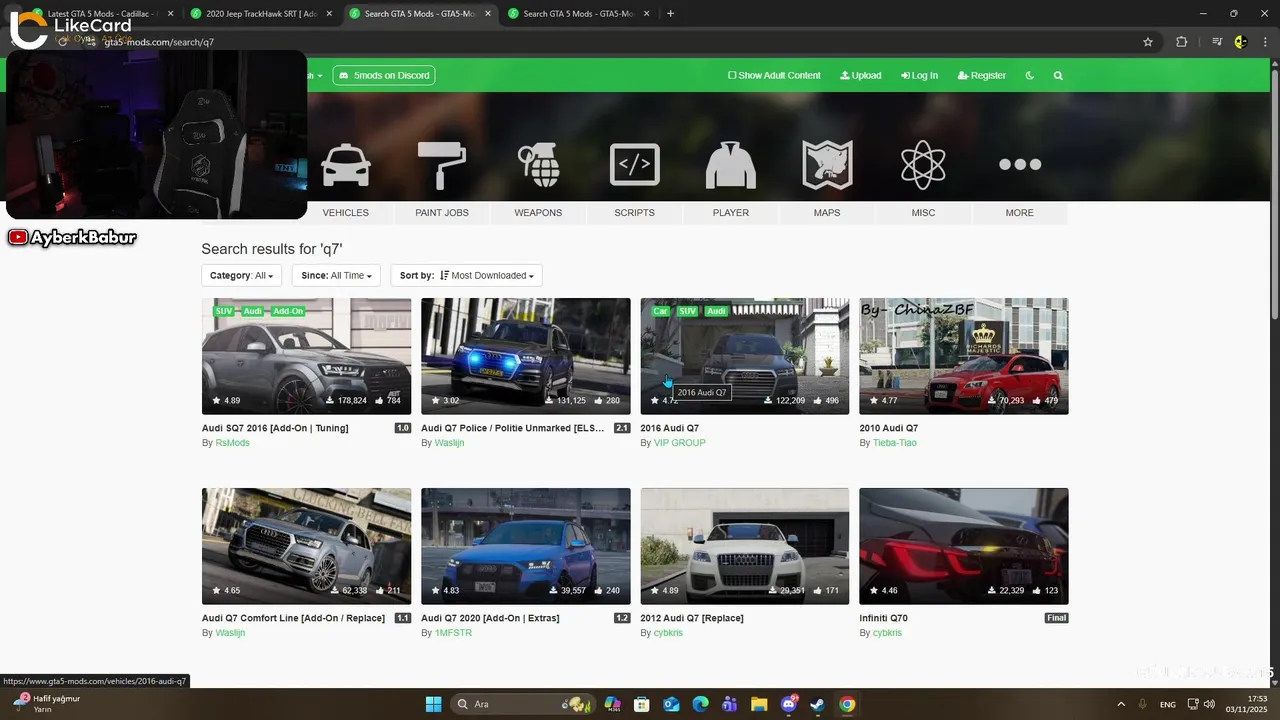Open Audi Q7 Police unmarked thumbnail
1280x720 pixels.
click(525, 356)
